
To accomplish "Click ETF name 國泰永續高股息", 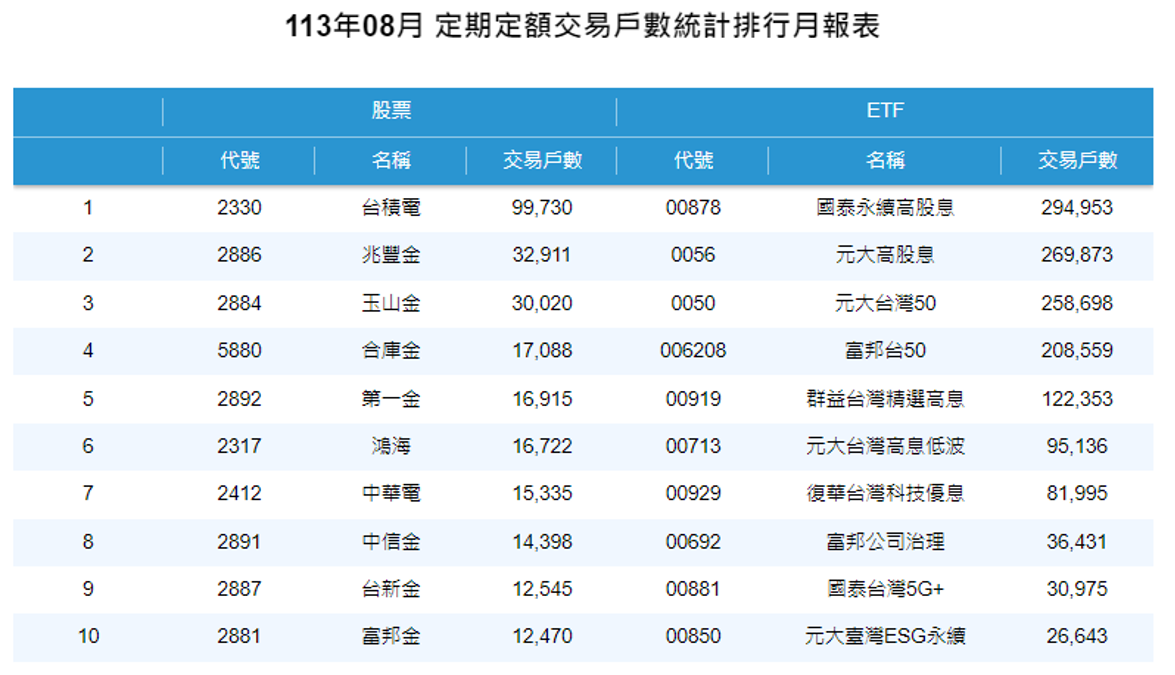I will pyautogui.click(x=885, y=208).
